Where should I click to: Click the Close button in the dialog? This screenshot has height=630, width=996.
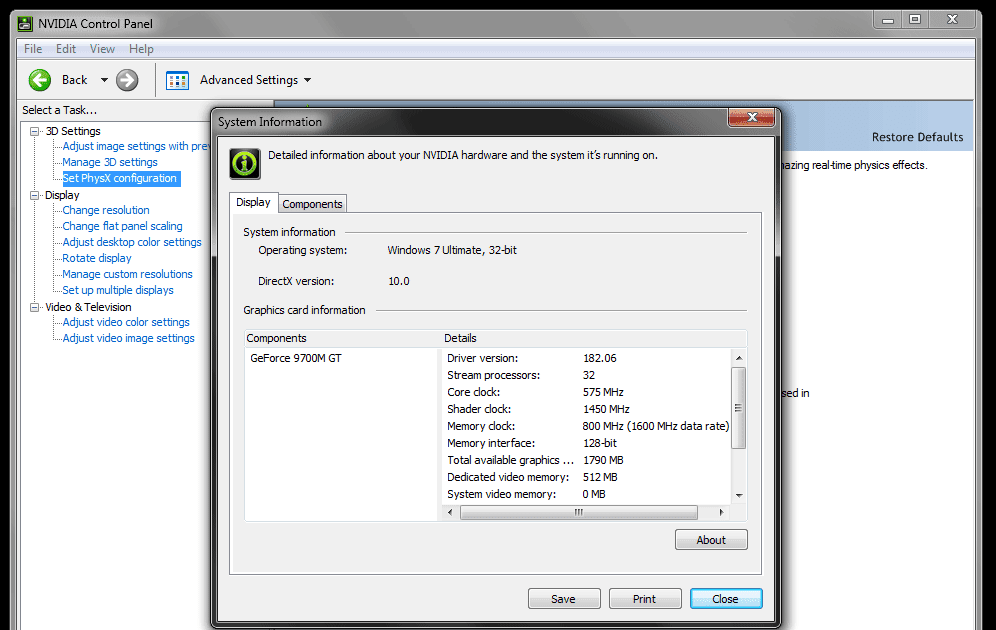point(726,599)
